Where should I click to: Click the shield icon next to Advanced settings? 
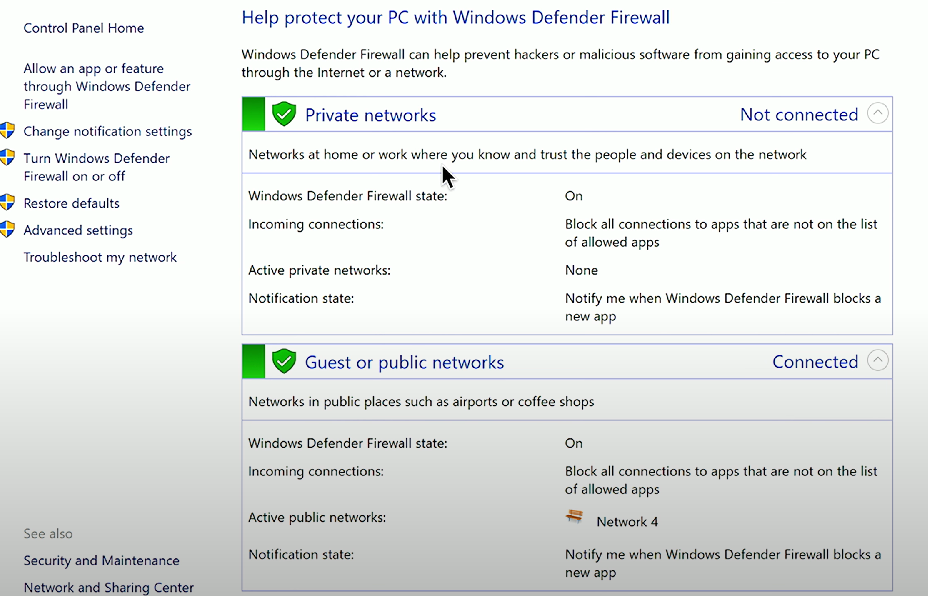7,230
